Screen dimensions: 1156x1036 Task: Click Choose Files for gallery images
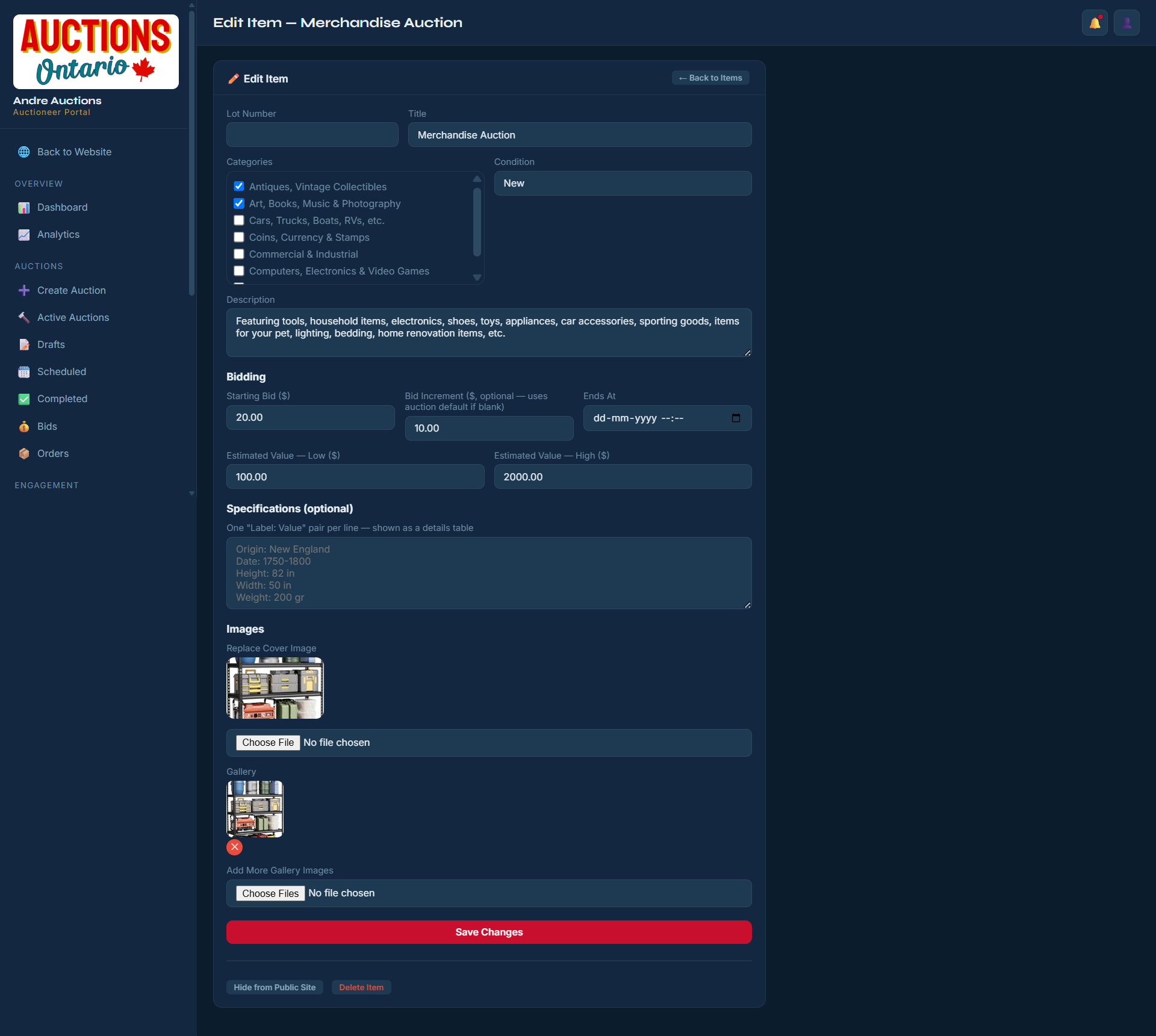(270, 893)
